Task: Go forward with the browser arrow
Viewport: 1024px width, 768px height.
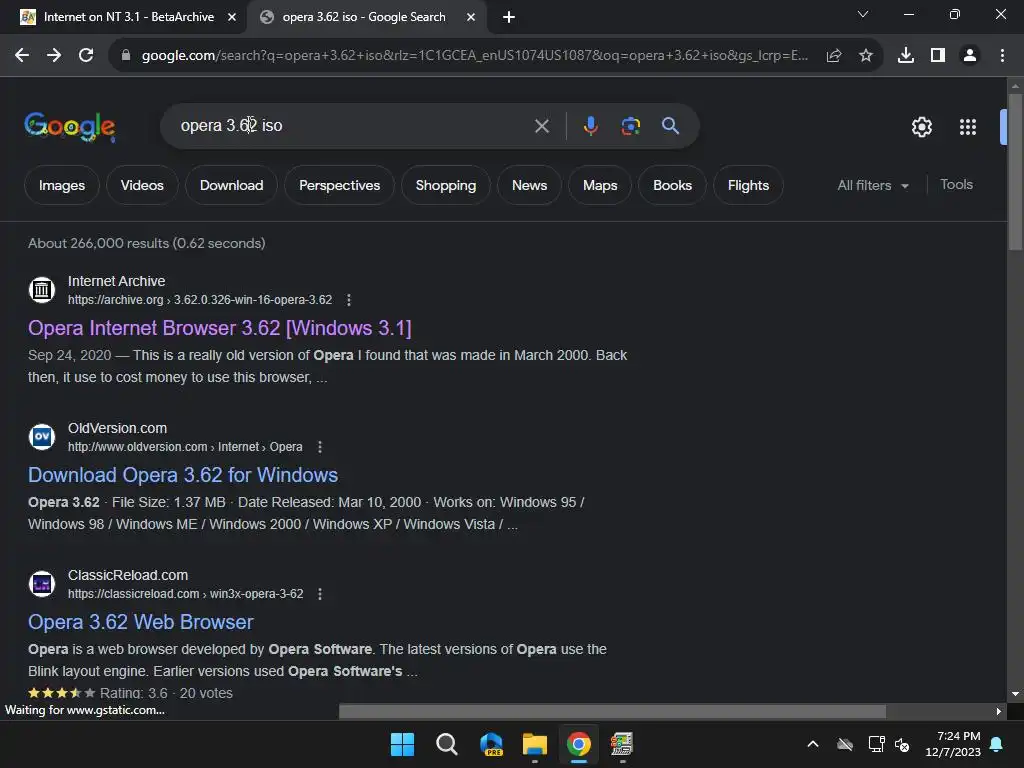Action: coord(54,56)
